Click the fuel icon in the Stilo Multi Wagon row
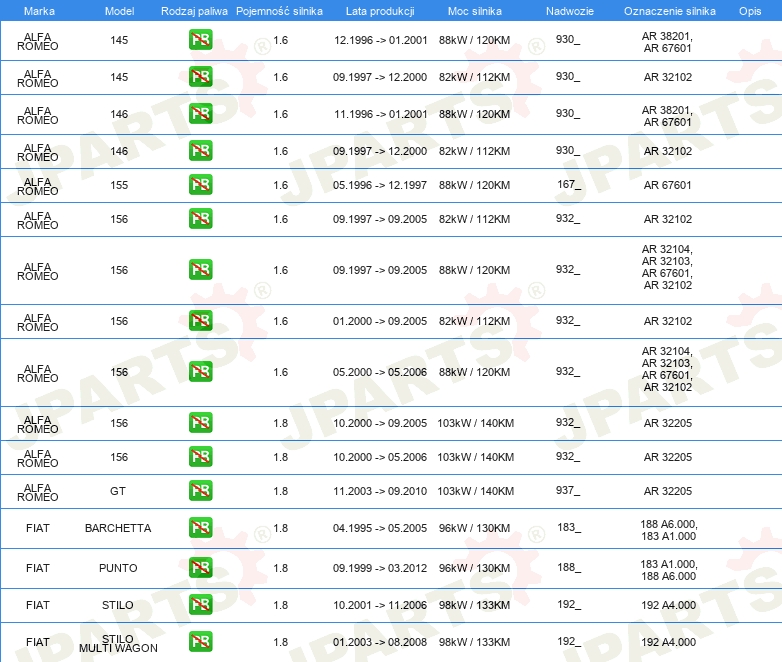Image resolution: width=782 pixels, height=662 pixels. tap(200, 642)
